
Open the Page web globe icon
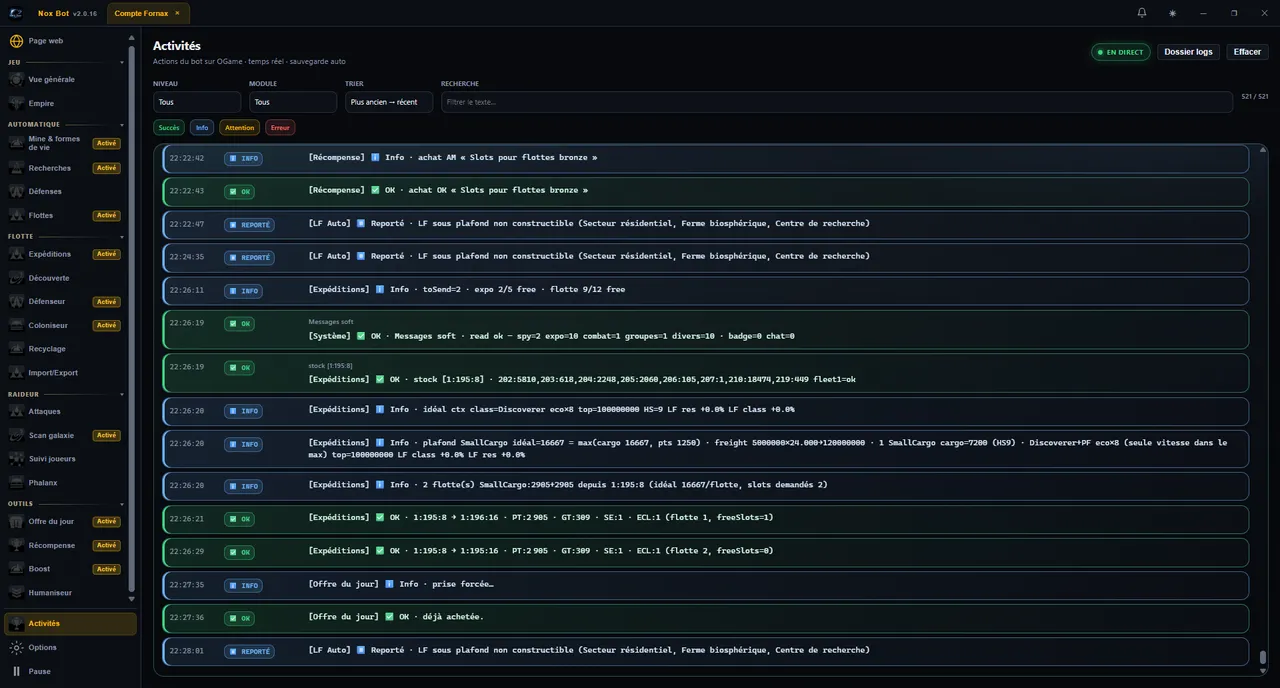16,41
